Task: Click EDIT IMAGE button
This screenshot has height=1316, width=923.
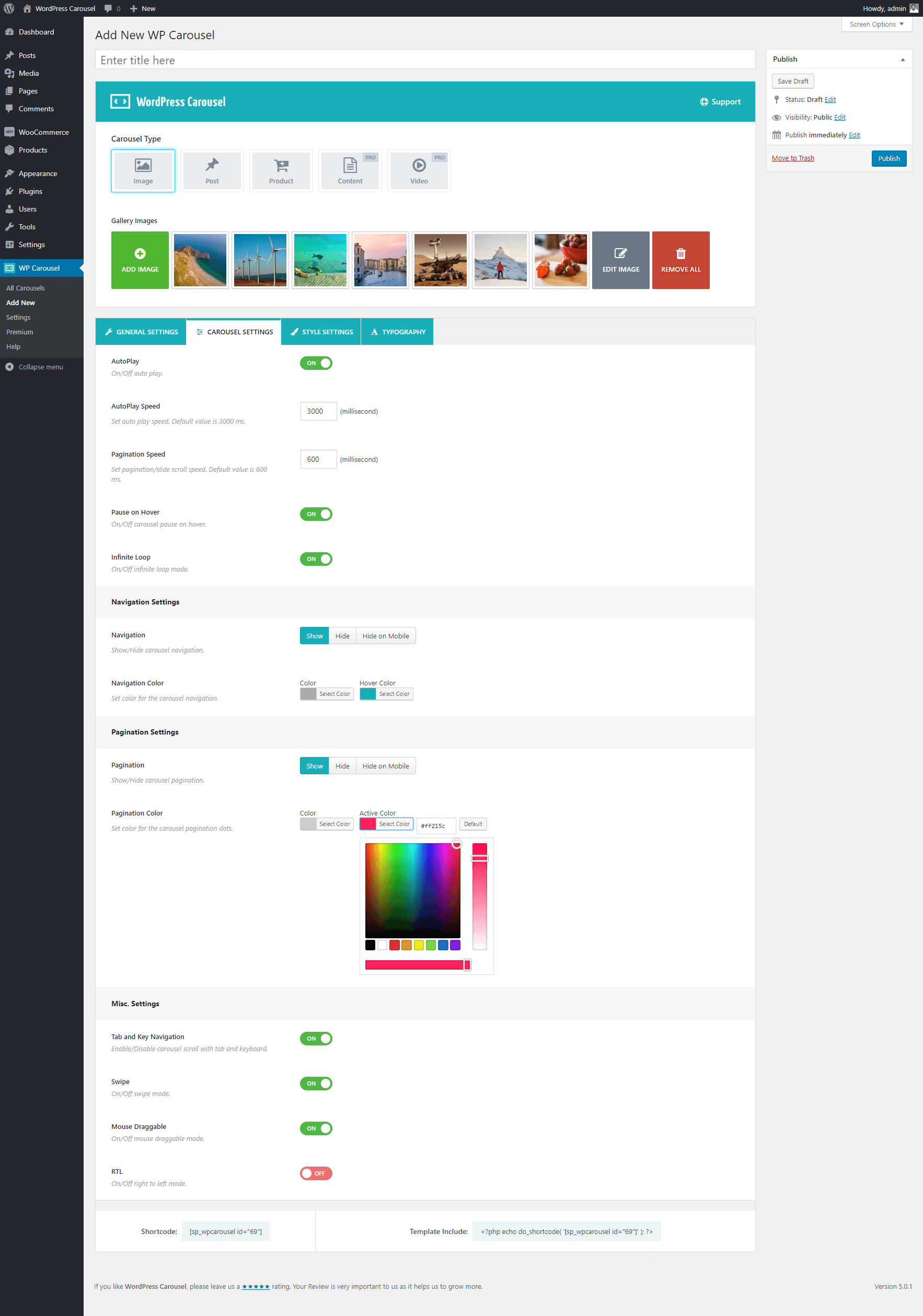Action: coord(621,260)
